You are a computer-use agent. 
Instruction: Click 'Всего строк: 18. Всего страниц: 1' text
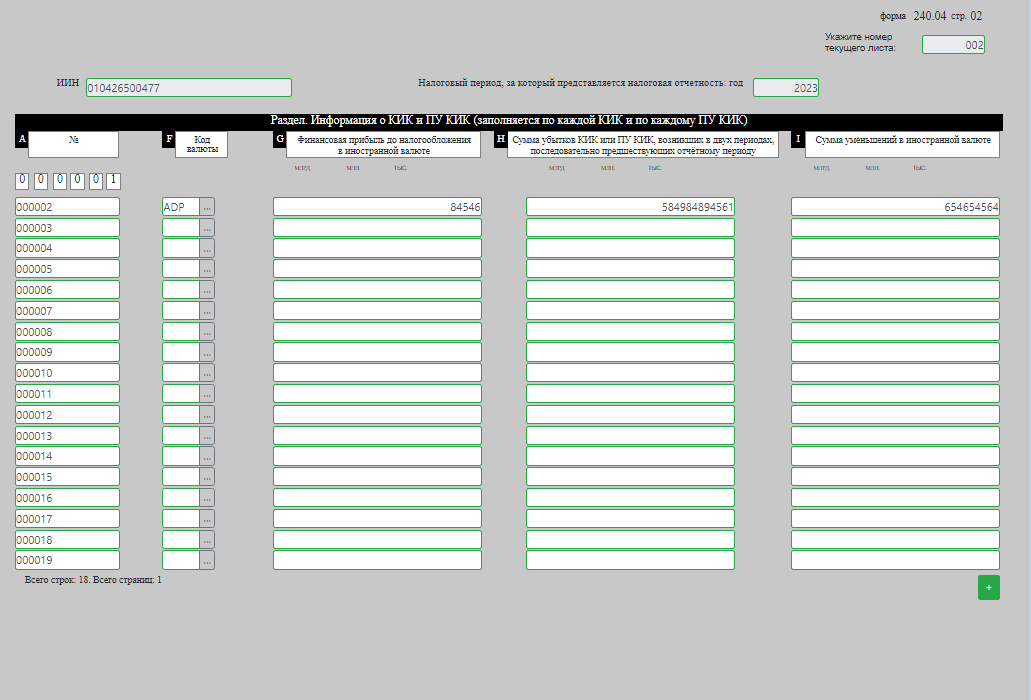click(x=93, y=580)
